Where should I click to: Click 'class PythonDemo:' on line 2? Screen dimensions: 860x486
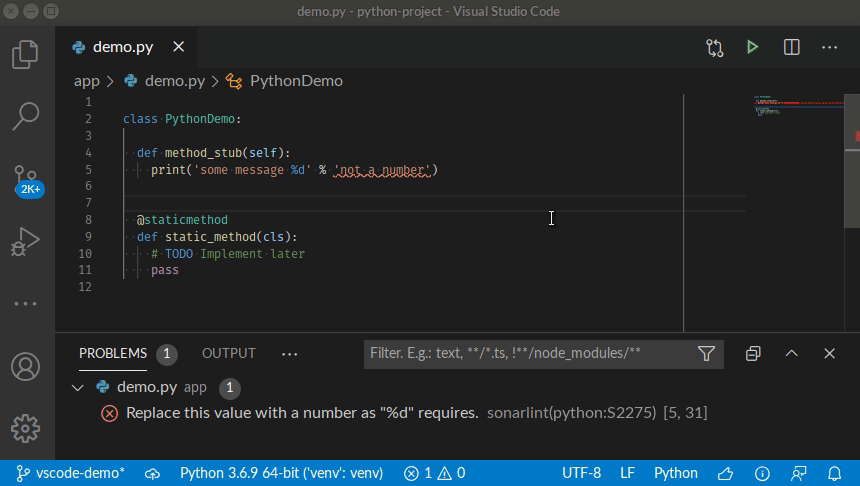182,119
